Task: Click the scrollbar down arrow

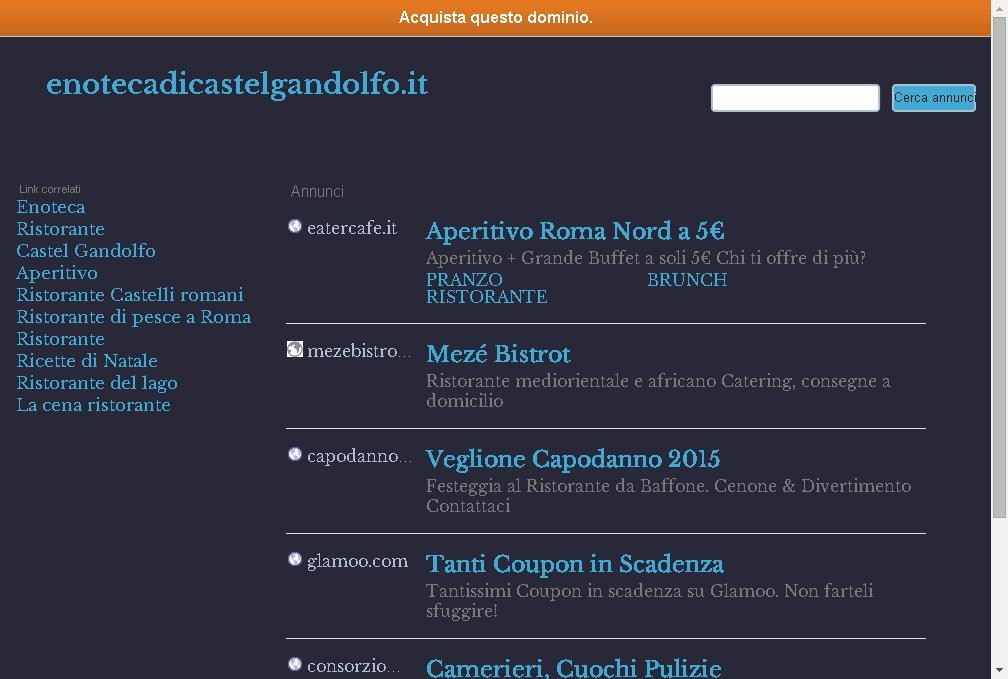Action: pyautogui.click(x=999, y=672)
